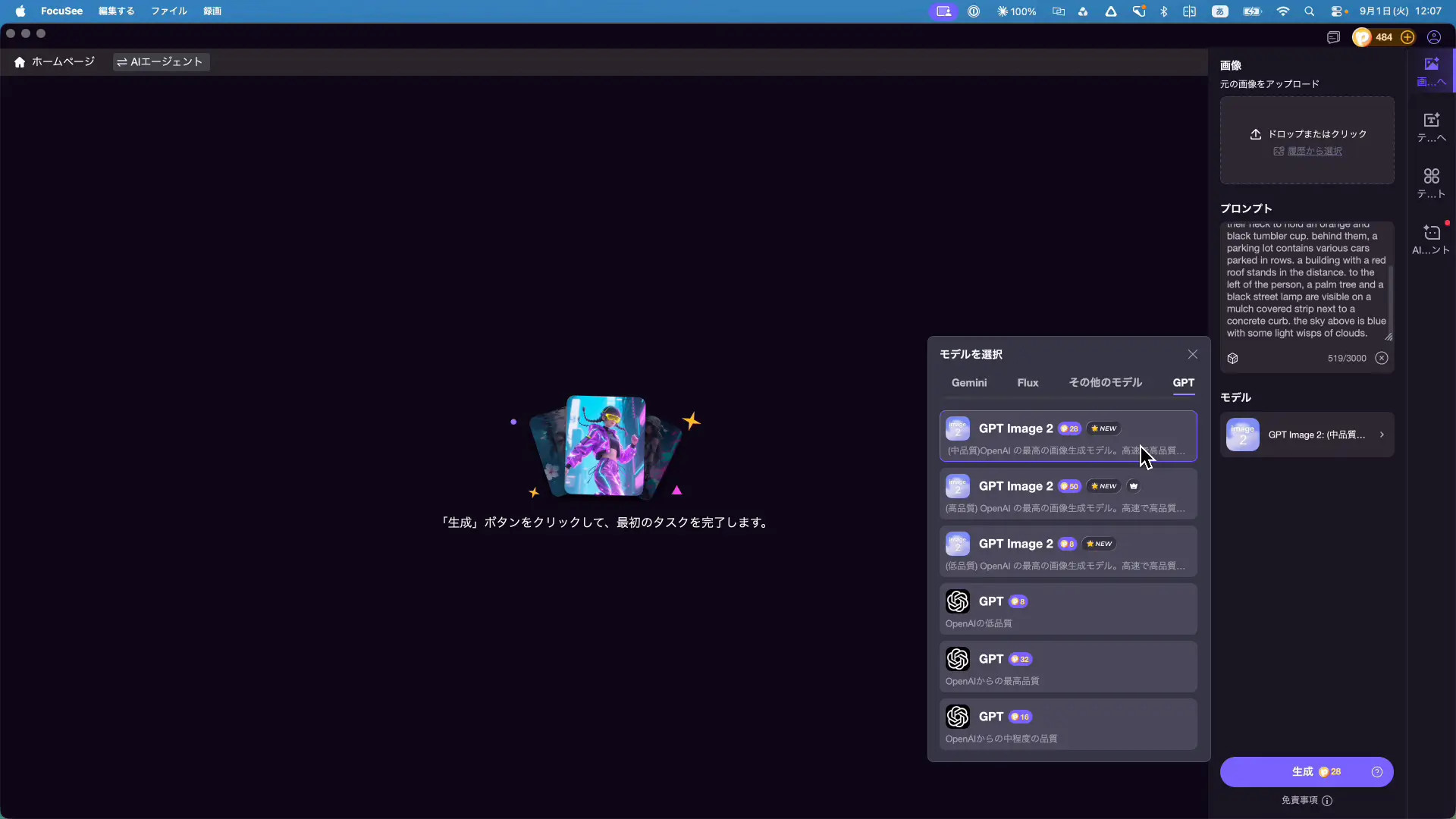
Task: Choose GPT Image 2 中品質 model (28 credits)
Action: (x=1068, y=436)
